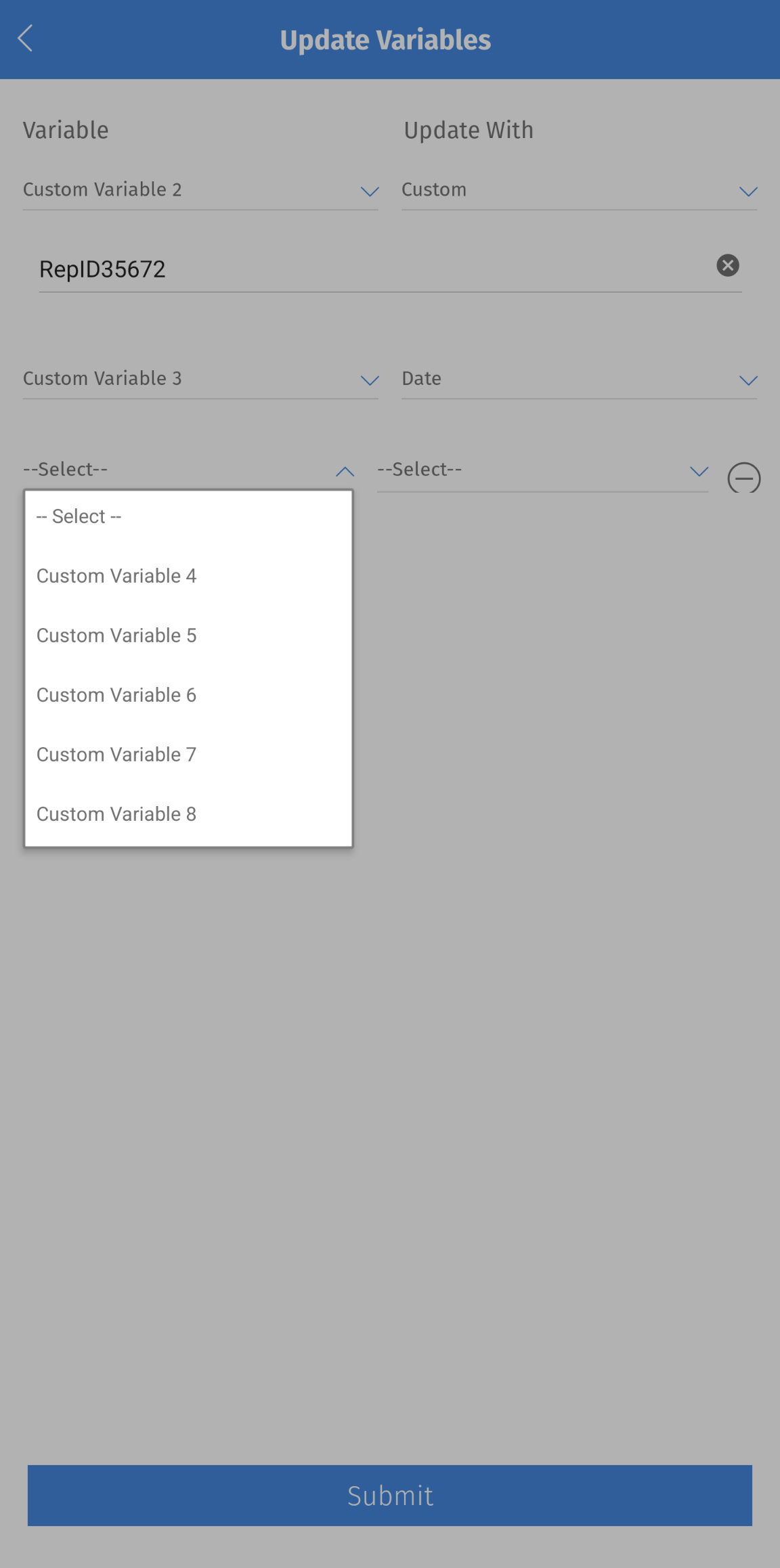
Task: Collapse the open variable list via chevron
Action: pos(345,471)
